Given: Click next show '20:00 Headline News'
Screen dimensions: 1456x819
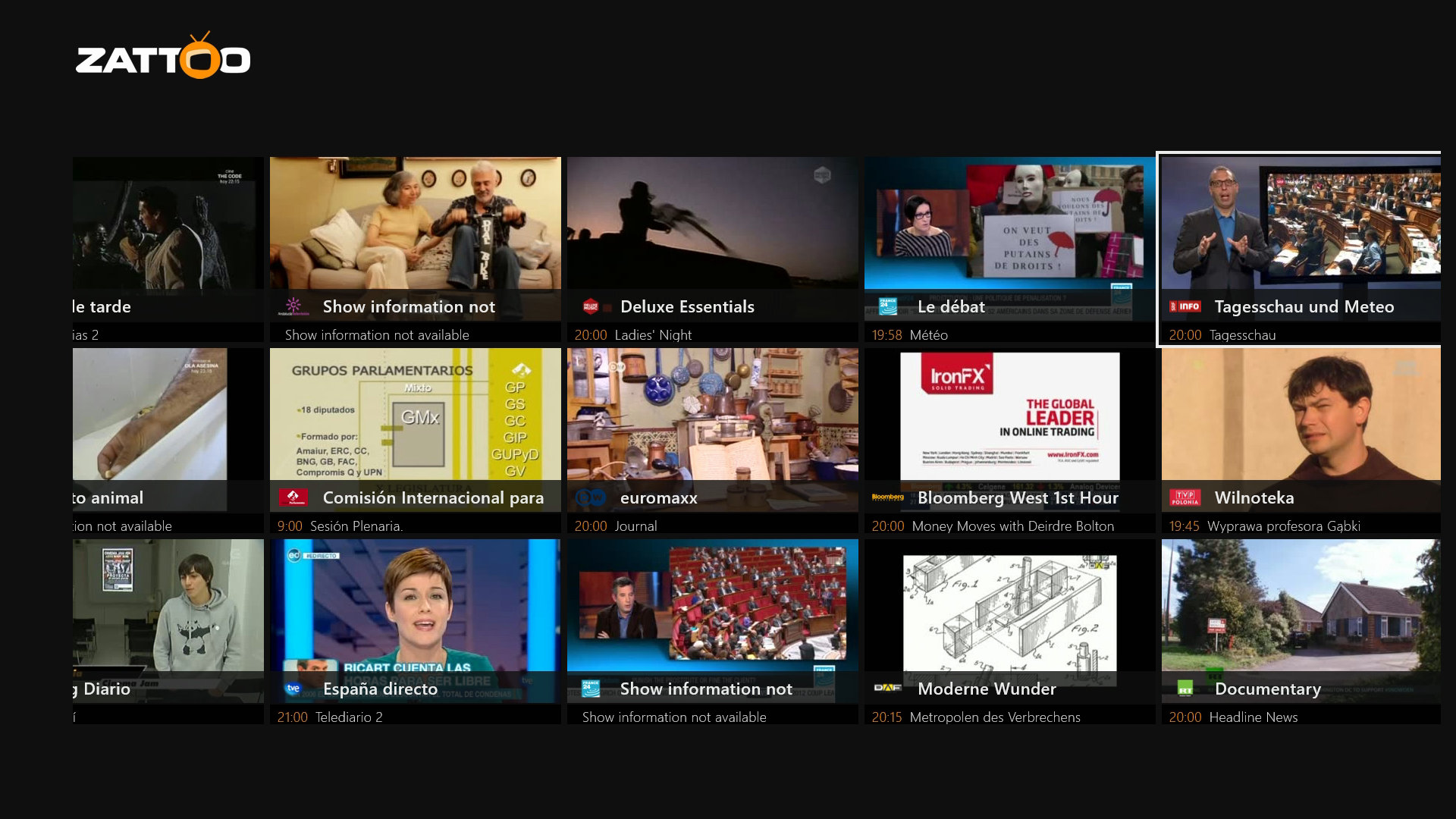Looking at the screenshot, I should click(x=1233, y=717).
